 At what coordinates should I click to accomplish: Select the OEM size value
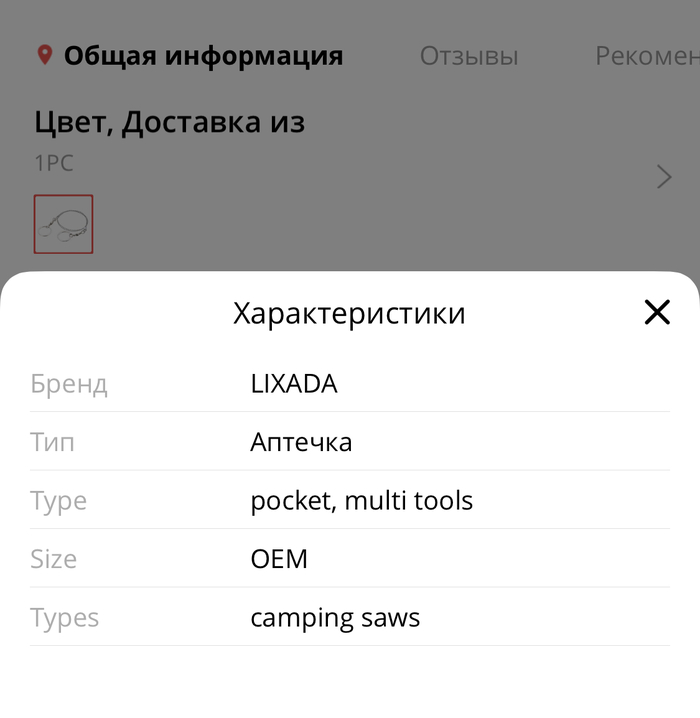click(x=279, y=558)
